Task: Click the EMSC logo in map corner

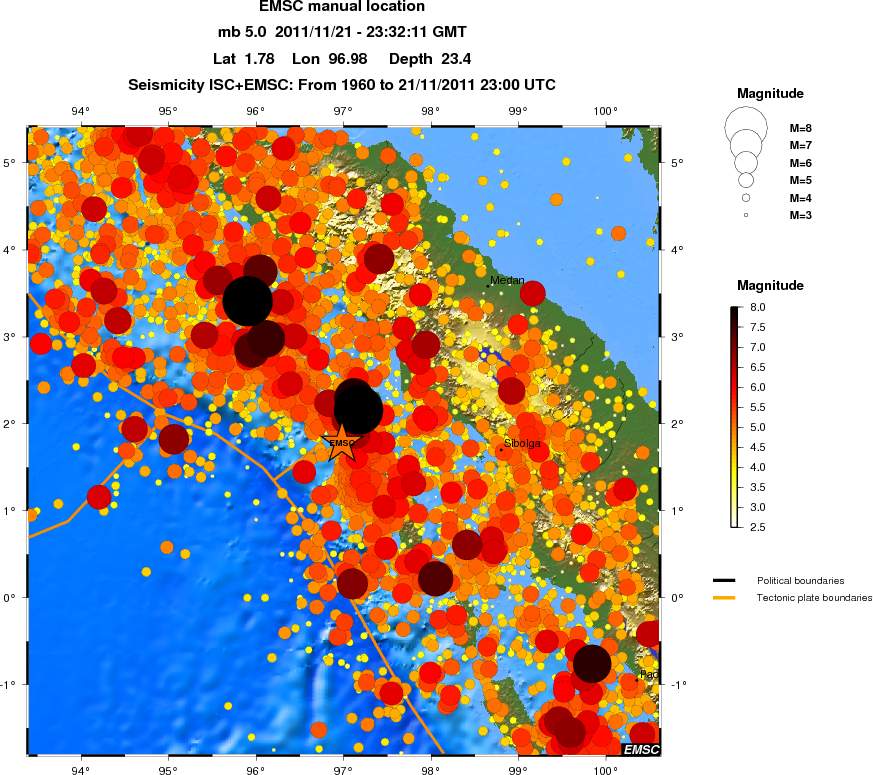Action: [641, 749]
